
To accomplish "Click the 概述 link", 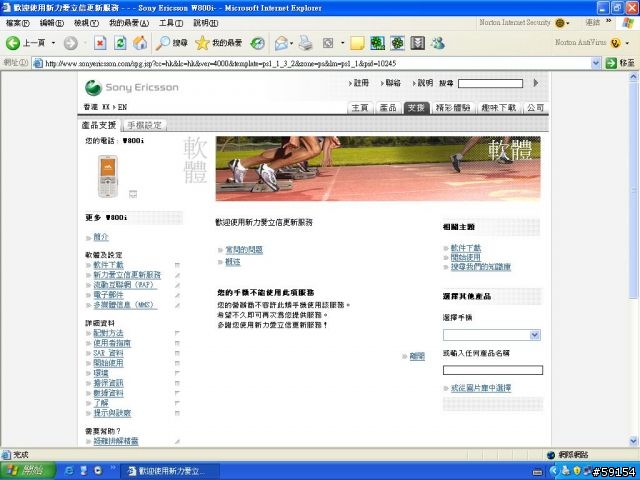I will pos(233,262).
